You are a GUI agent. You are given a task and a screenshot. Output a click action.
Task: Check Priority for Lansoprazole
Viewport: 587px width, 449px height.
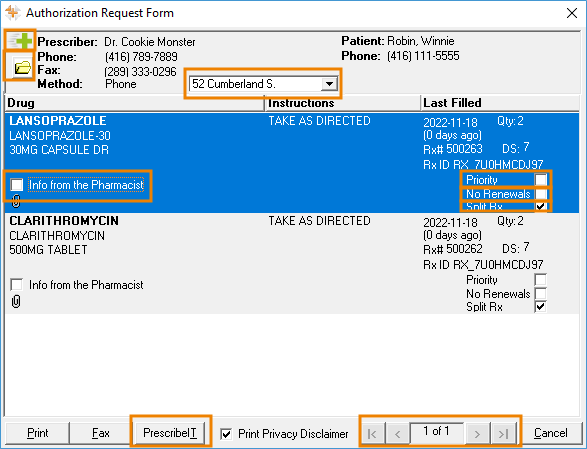click(541, 180)
